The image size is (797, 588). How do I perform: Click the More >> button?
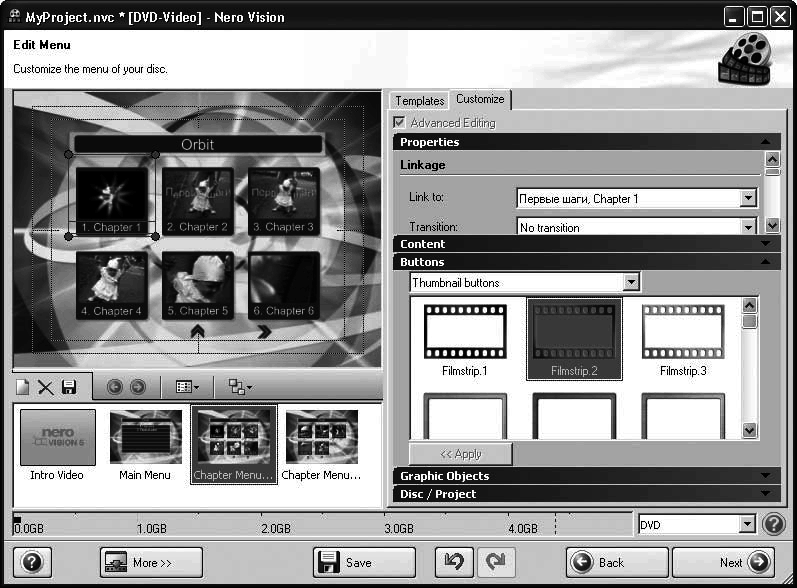point(151,562)
